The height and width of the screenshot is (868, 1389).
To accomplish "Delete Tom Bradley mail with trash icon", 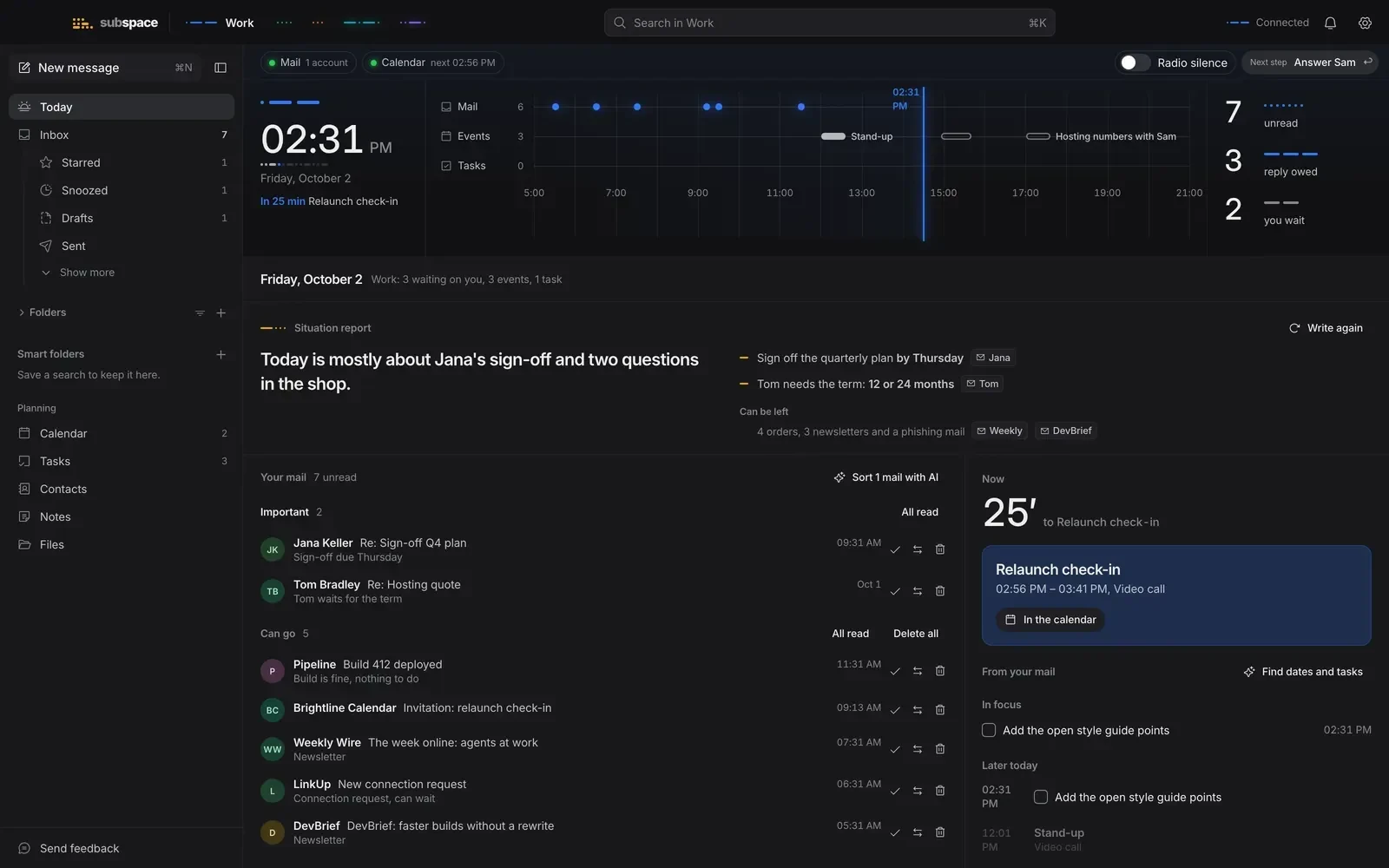I will click(940, 591).
